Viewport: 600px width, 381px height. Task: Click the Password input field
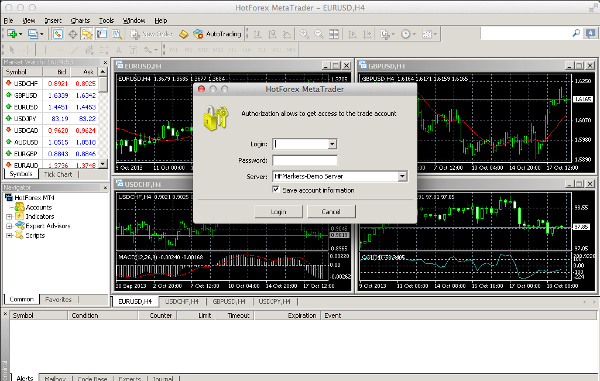pyautogui.click(x=305, y=160)
